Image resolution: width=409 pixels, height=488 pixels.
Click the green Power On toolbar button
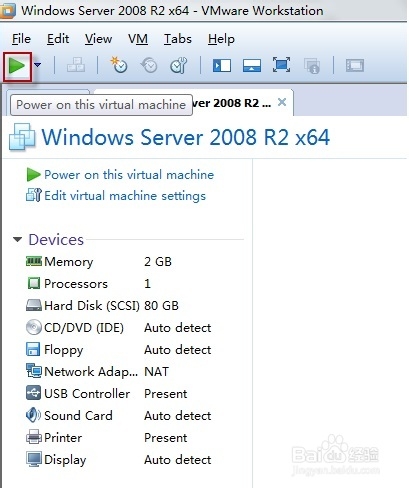(17, 66)
